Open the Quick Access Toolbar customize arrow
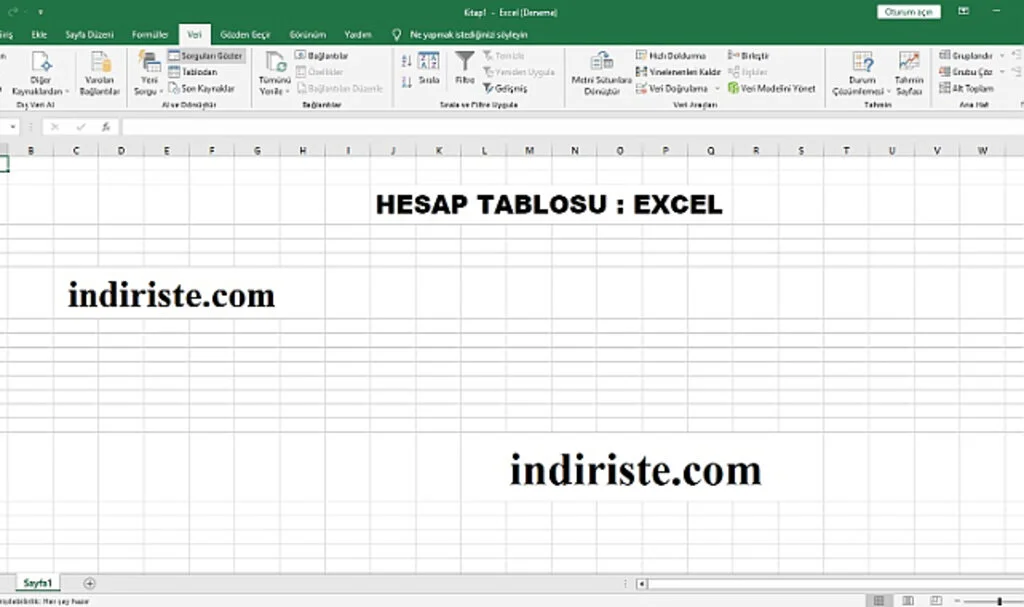The width and height of the screenshot is (1024, 607). pos(40,12)
